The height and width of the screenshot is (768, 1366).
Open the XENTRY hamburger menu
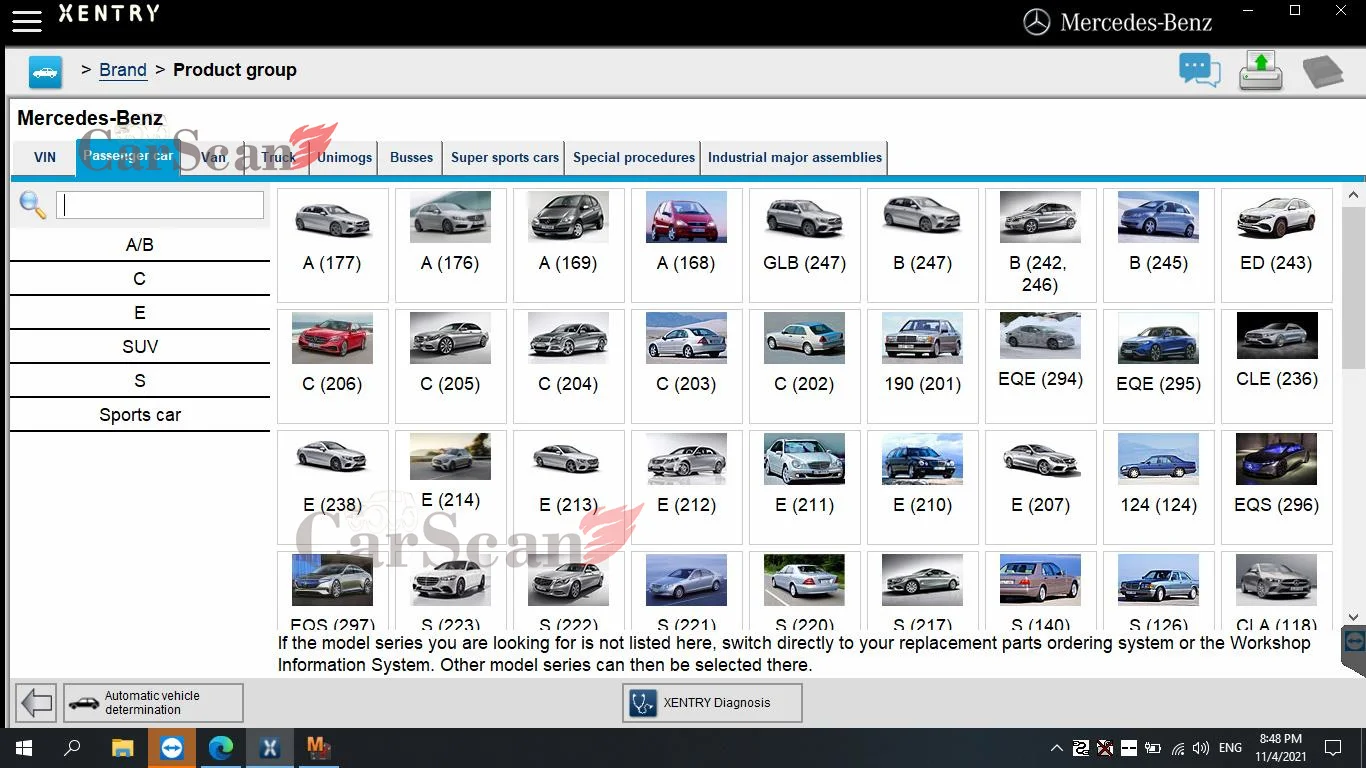tap(27, 20)
